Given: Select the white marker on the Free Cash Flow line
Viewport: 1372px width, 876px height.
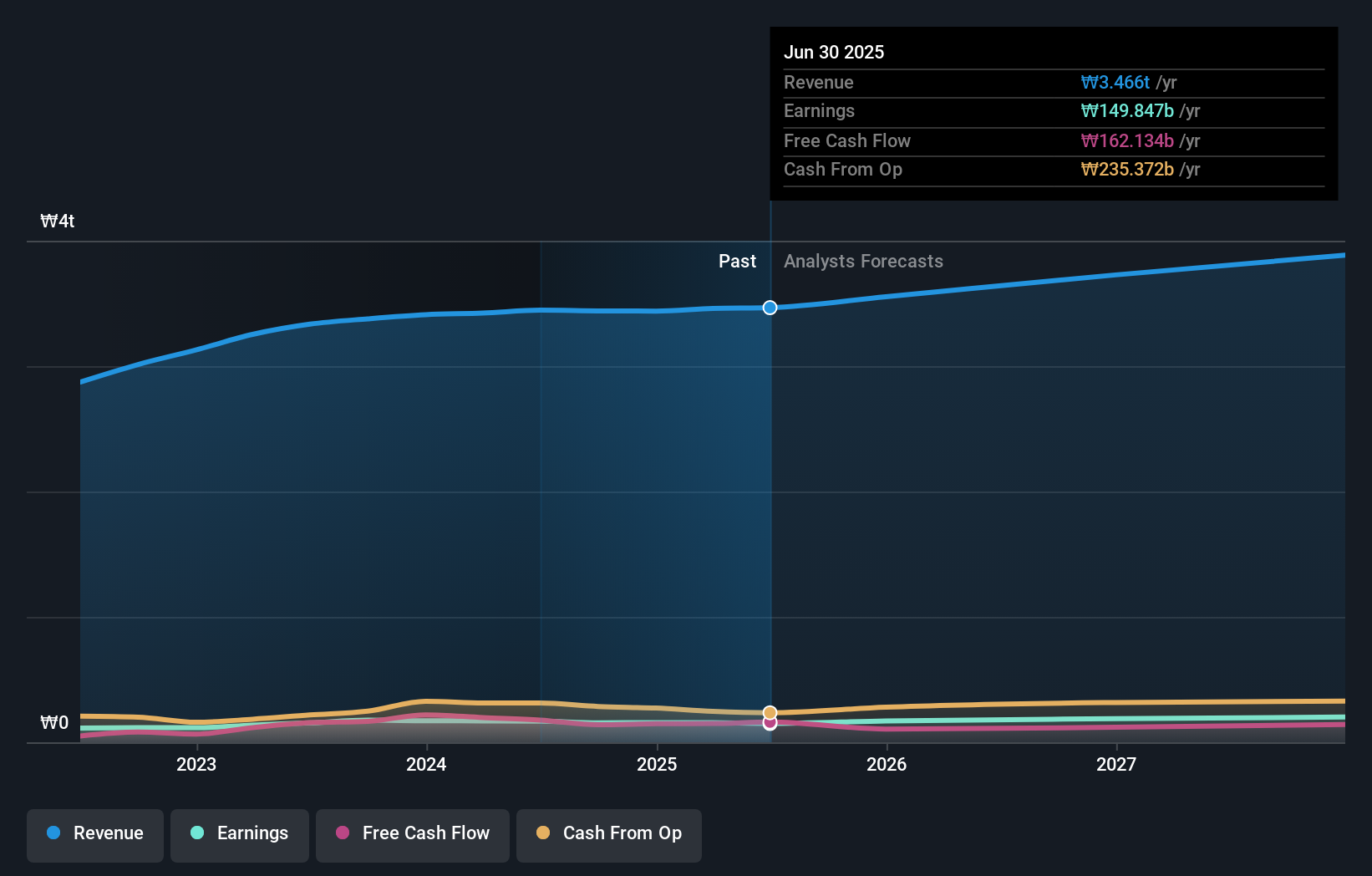Looking at the screenshot, I should [x=769, y=723].
